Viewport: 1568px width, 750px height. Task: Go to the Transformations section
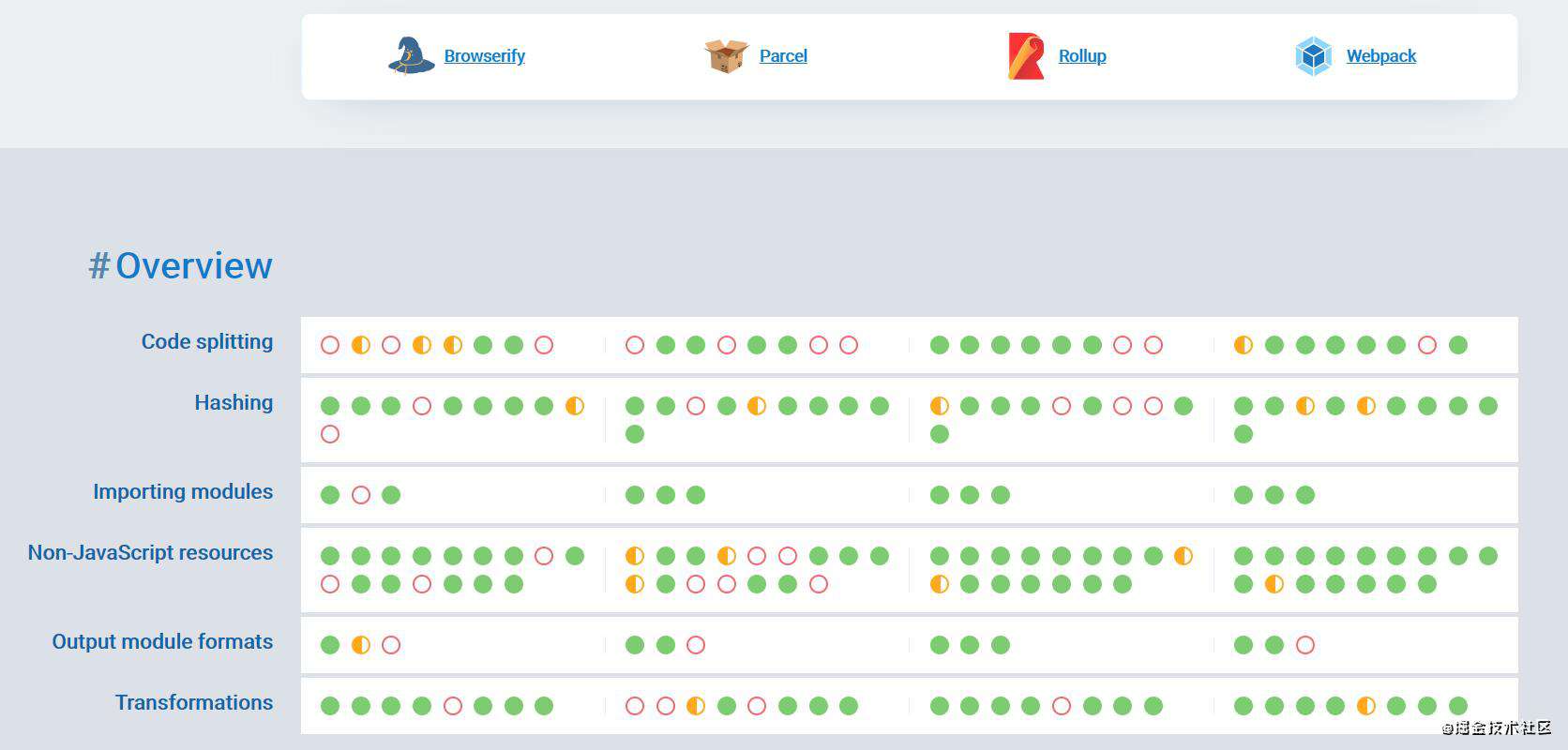click(x=194, y=702)
